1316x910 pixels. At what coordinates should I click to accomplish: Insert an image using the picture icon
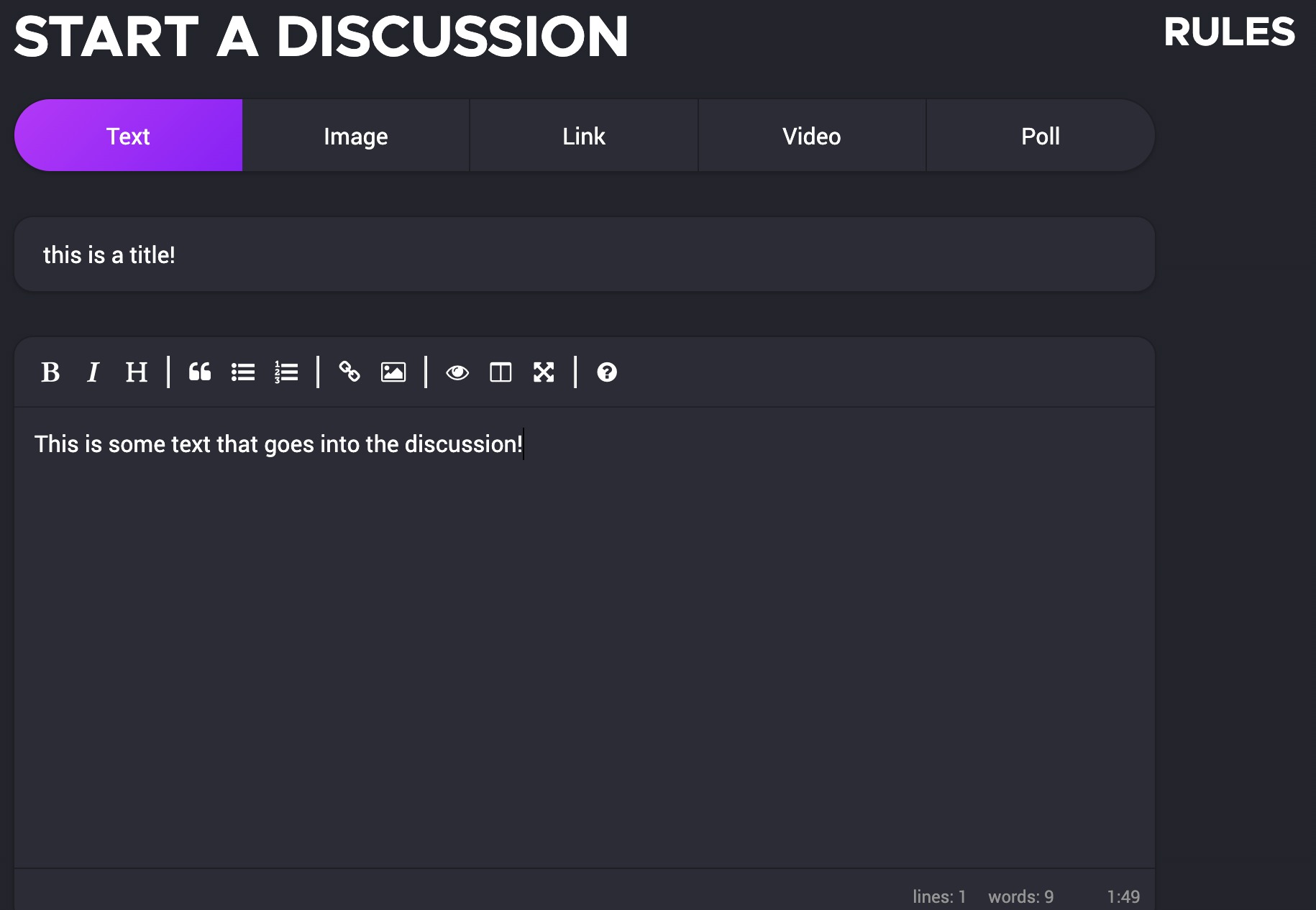[x=393, y=372]
